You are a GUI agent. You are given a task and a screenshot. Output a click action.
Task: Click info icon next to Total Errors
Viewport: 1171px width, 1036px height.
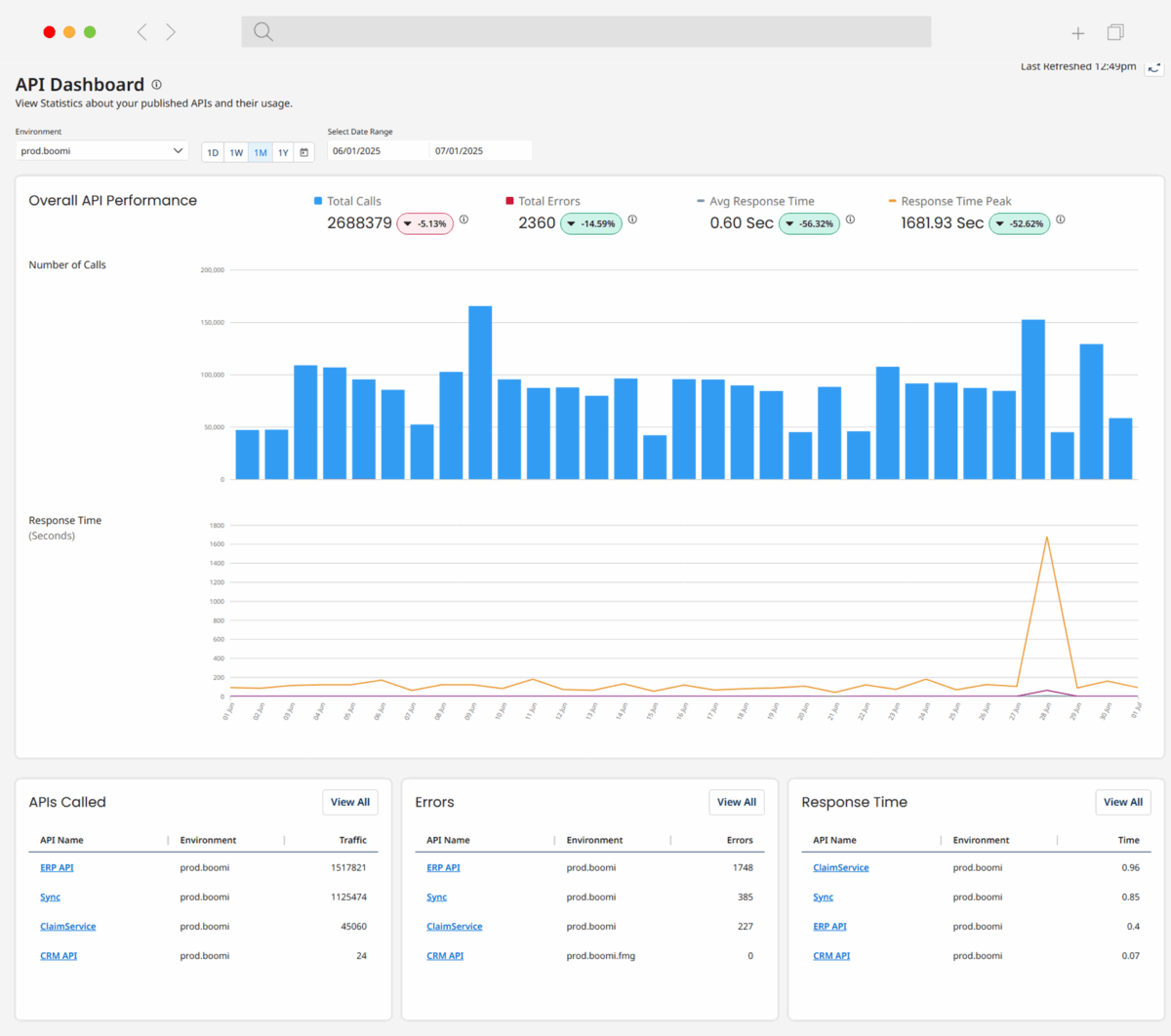coord(632,219)
